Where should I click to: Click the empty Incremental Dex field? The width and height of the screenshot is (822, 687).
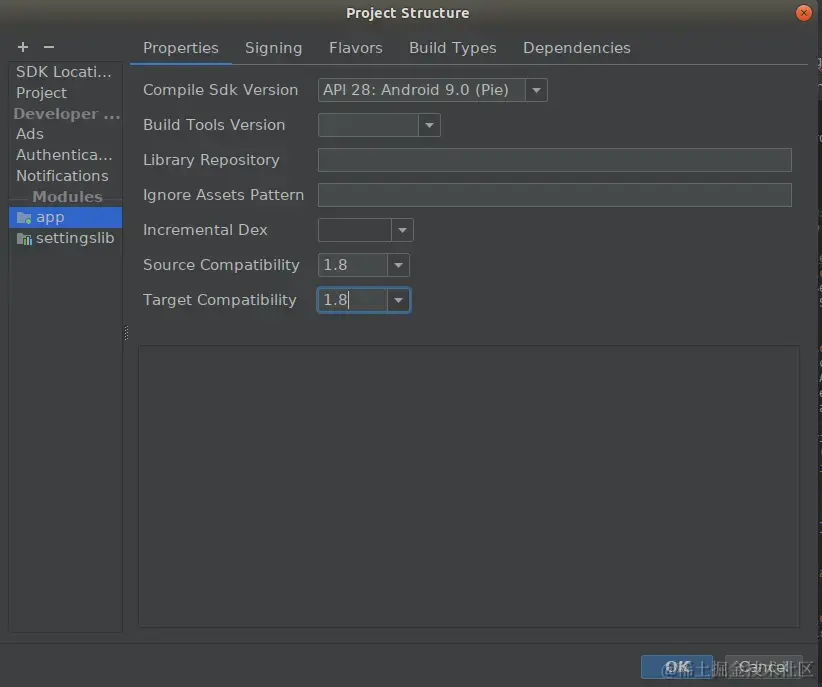pos(354,230)
